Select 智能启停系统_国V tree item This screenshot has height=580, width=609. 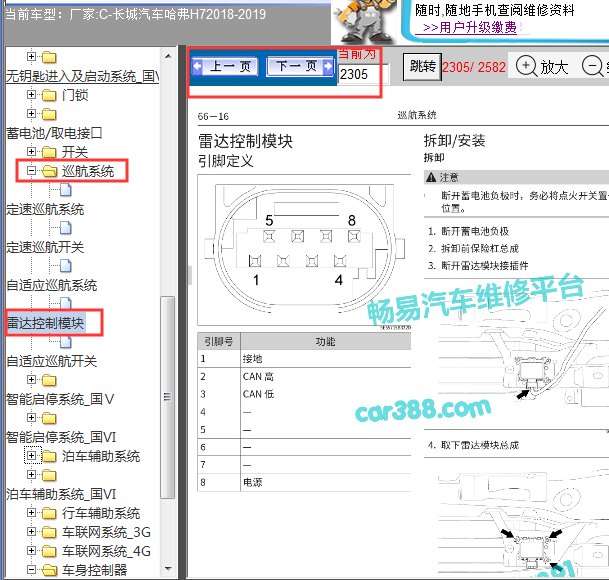tap(60, 399)
